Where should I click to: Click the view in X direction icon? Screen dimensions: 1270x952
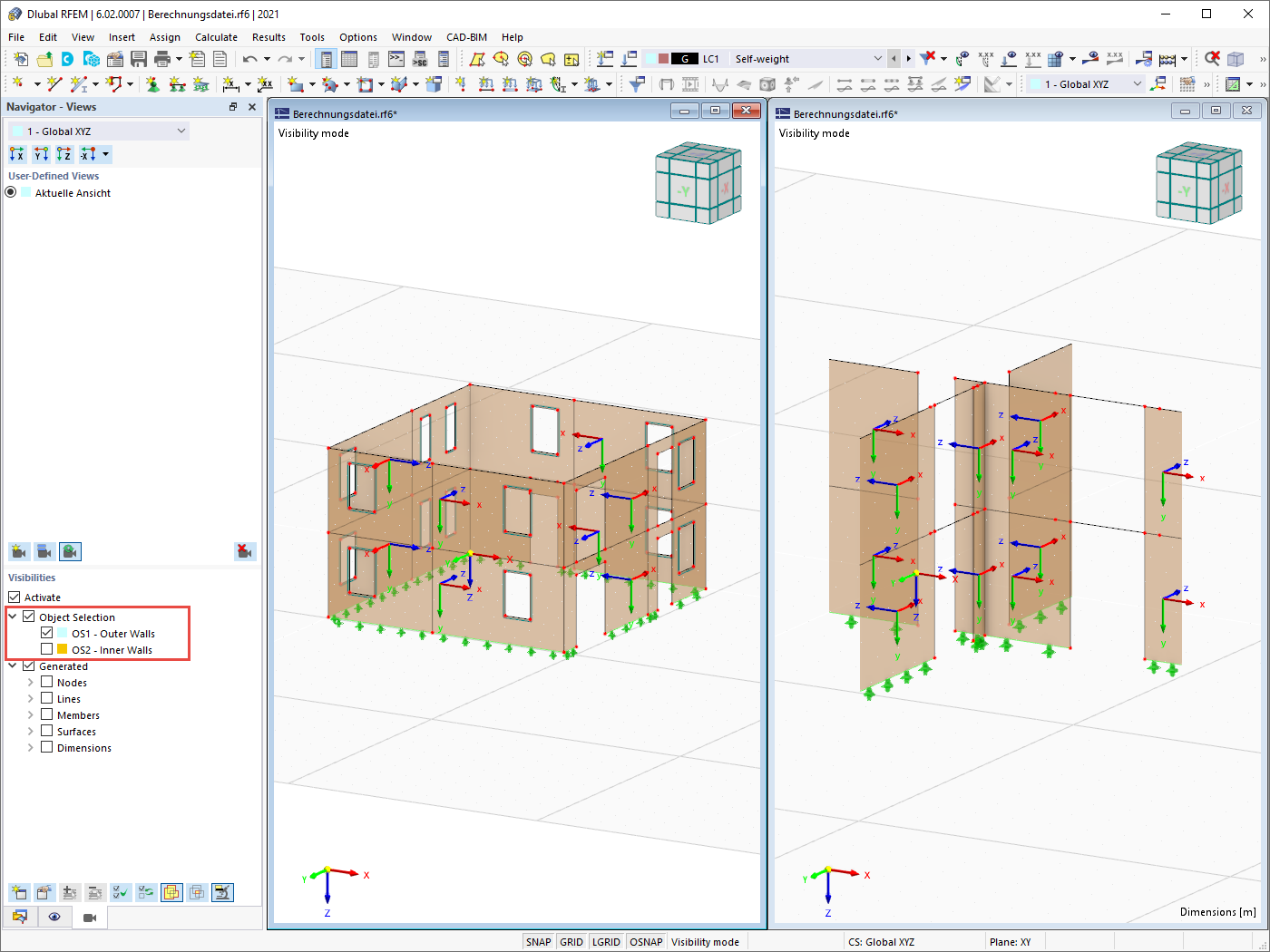(x=17, y=154)
